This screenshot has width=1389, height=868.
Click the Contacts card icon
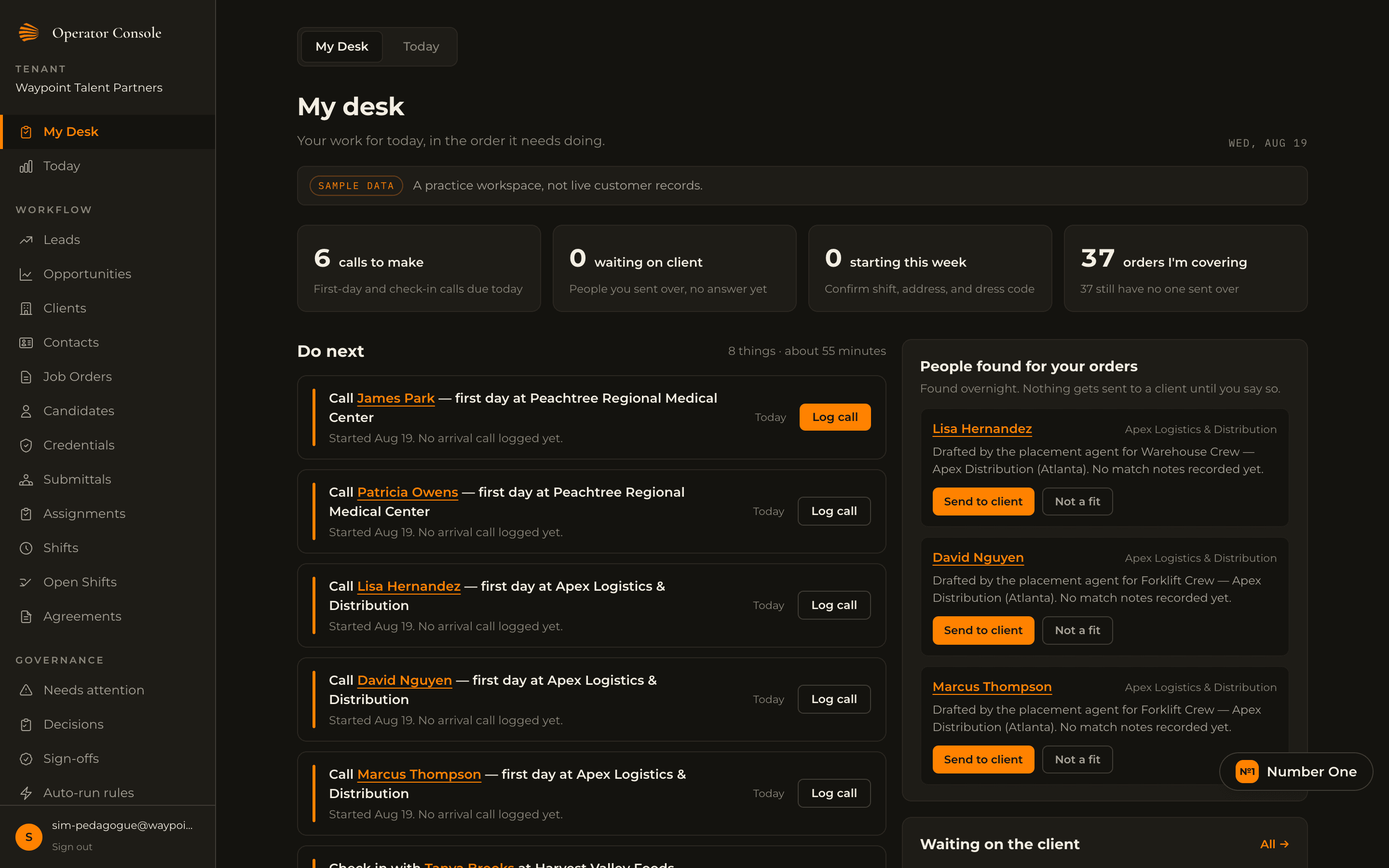pyautogui.click(x=26, y=343)
